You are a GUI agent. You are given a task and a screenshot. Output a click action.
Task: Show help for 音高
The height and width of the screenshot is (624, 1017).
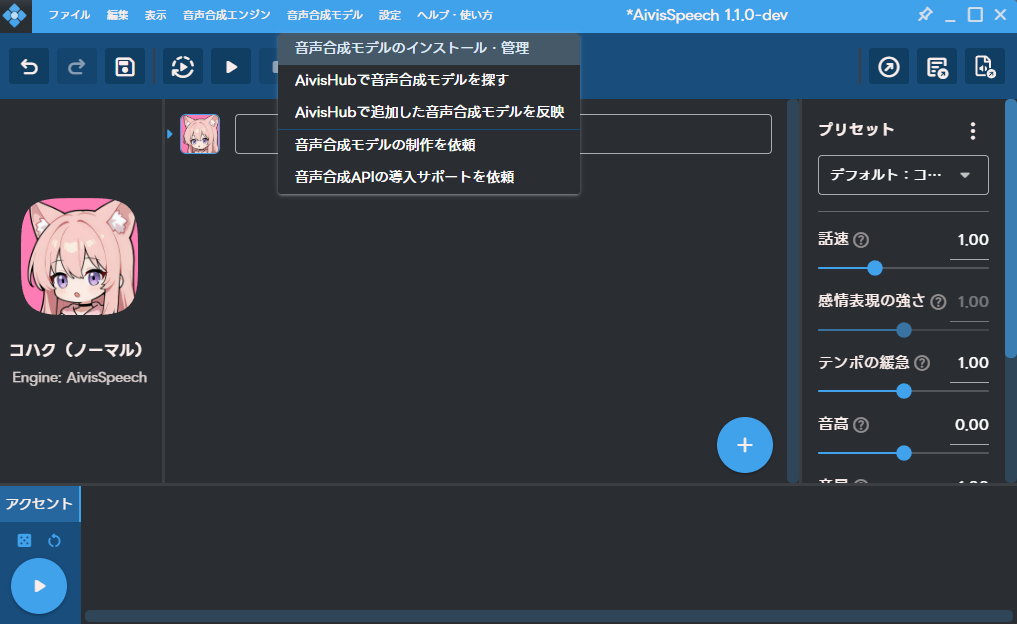[861, 425]
